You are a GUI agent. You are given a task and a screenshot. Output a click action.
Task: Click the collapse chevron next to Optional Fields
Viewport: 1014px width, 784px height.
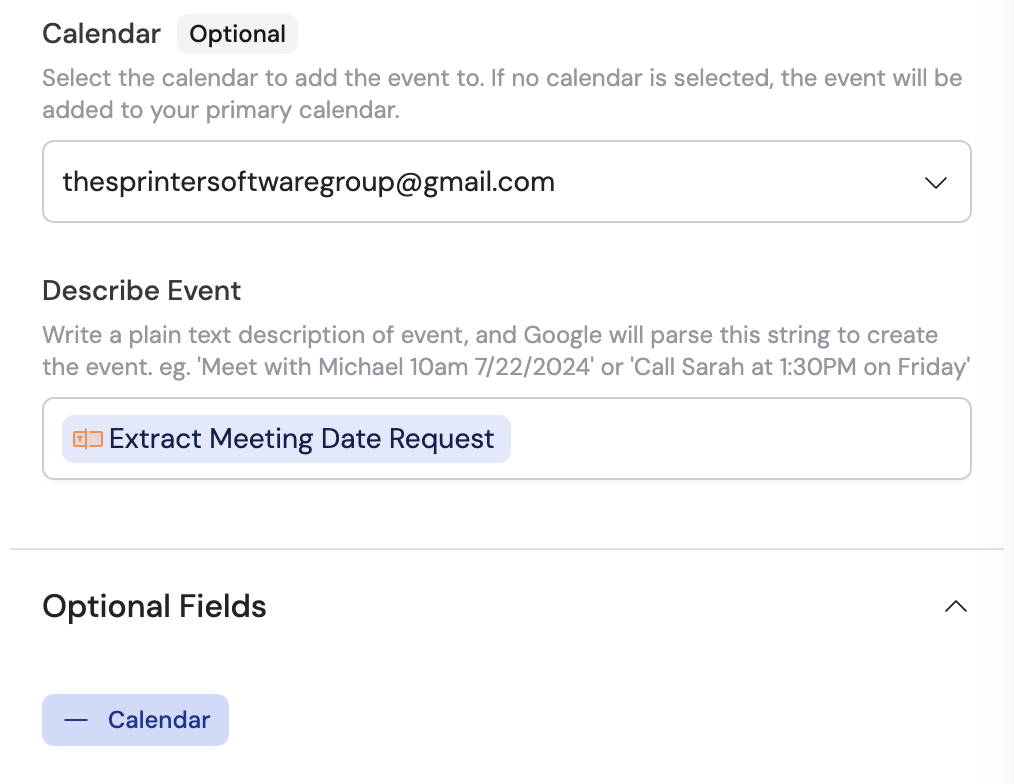tap(955, 606)
